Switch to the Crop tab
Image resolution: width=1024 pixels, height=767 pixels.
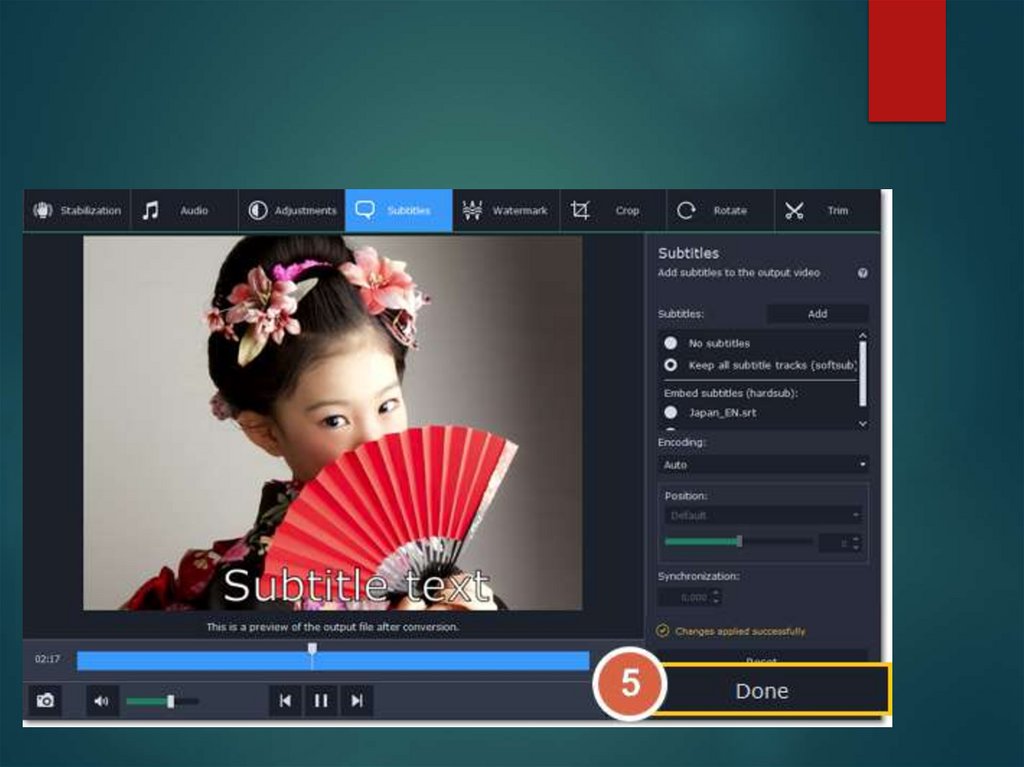pyautogui.click(x=613, y=210)
